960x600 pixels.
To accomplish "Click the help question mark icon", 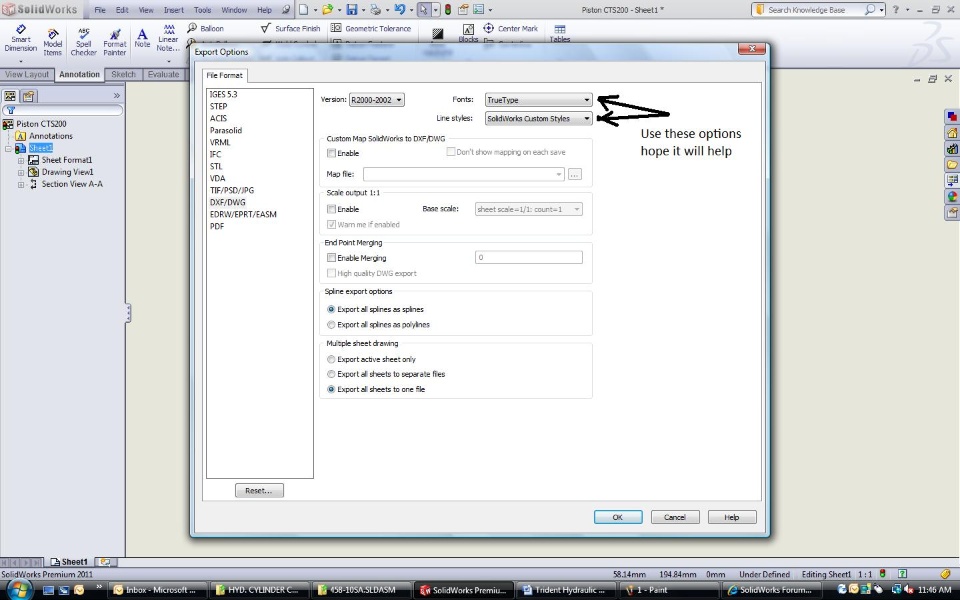I will [x=896, y=10].
